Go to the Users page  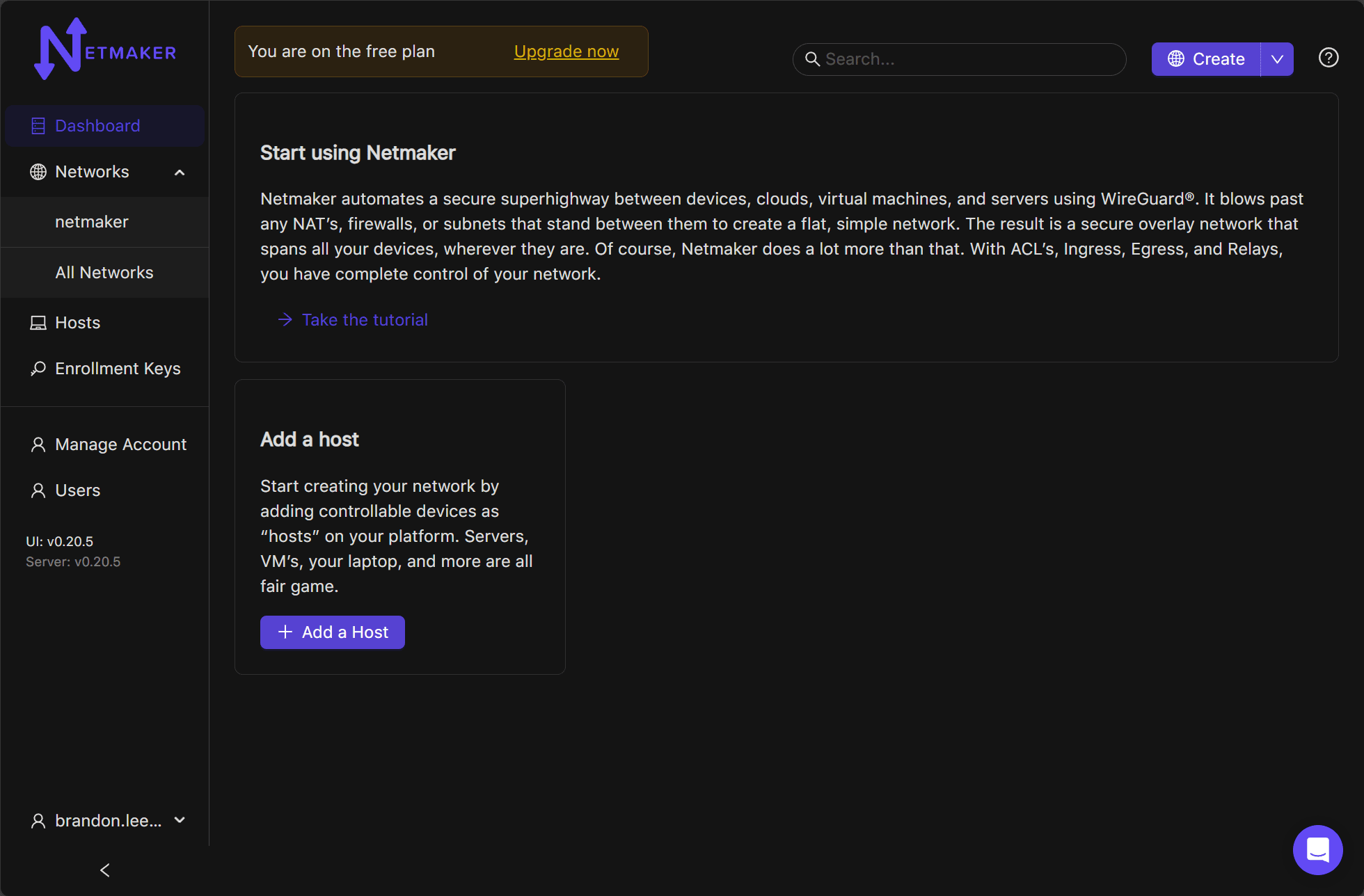77,490
